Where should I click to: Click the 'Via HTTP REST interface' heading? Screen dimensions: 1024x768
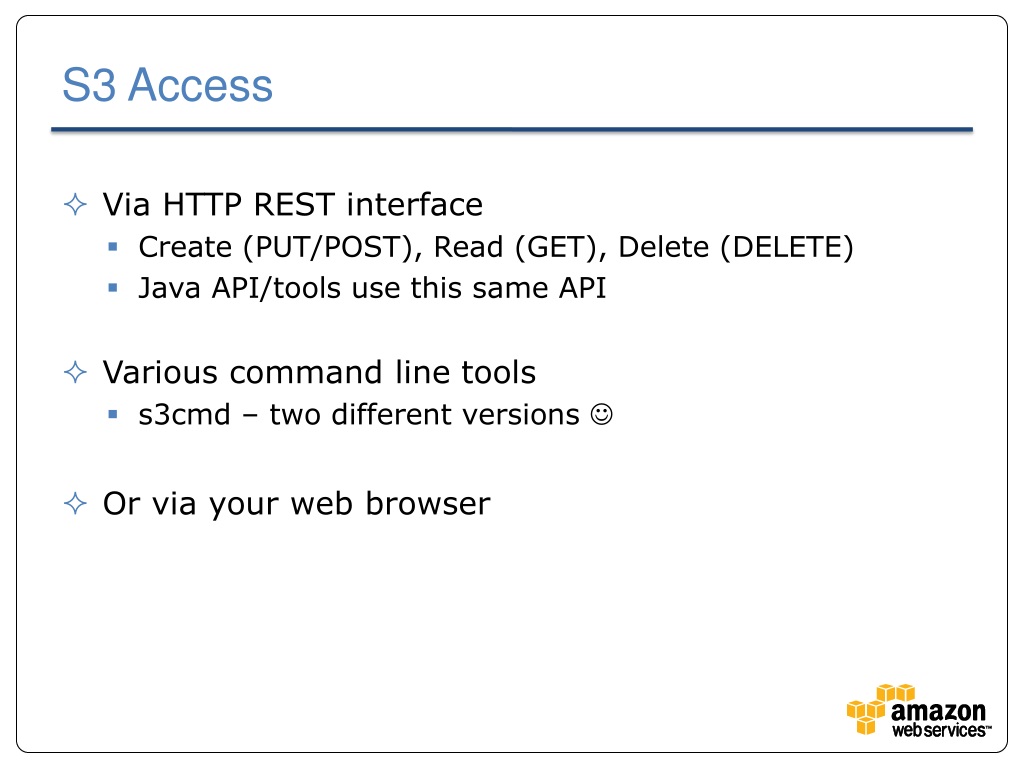point(293,204)
